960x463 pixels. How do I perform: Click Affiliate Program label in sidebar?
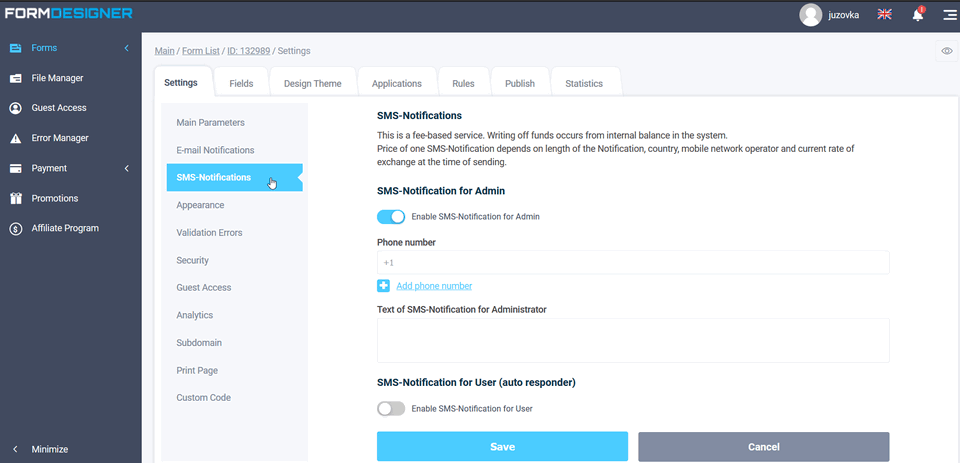(x=66, y=228)
